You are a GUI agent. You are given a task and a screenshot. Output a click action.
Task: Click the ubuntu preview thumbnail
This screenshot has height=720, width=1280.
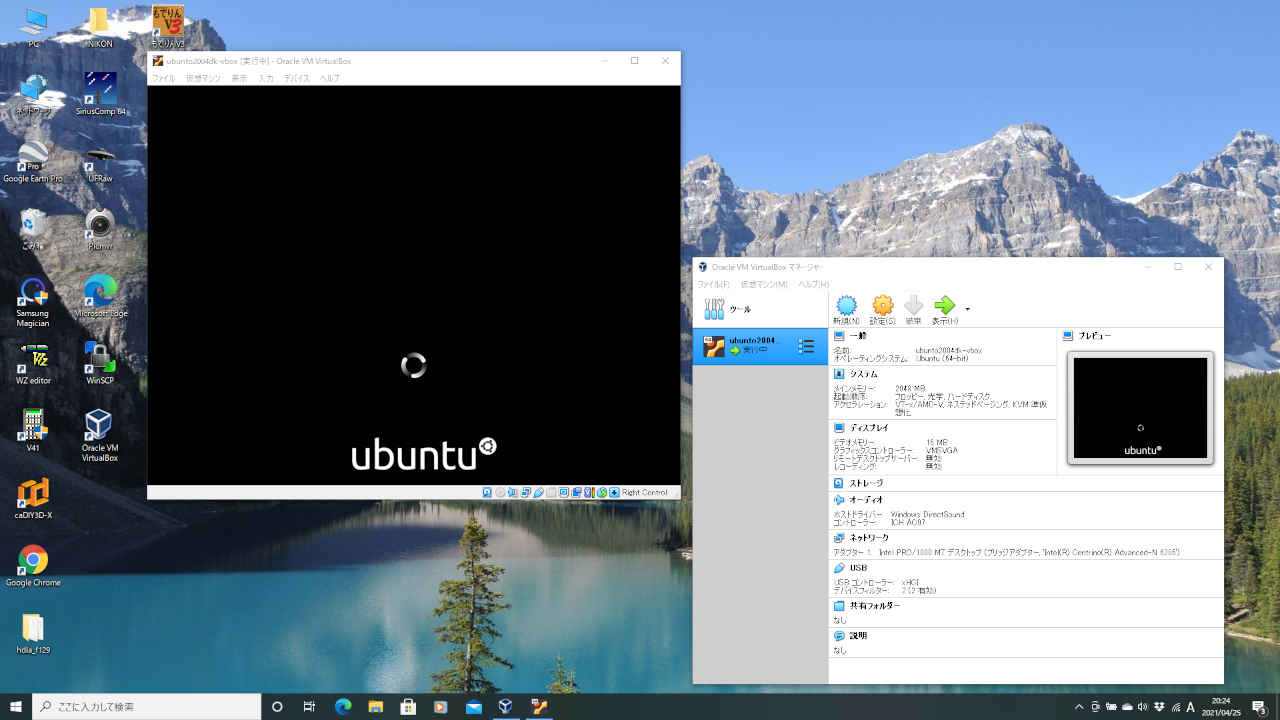coord(1140,408)
